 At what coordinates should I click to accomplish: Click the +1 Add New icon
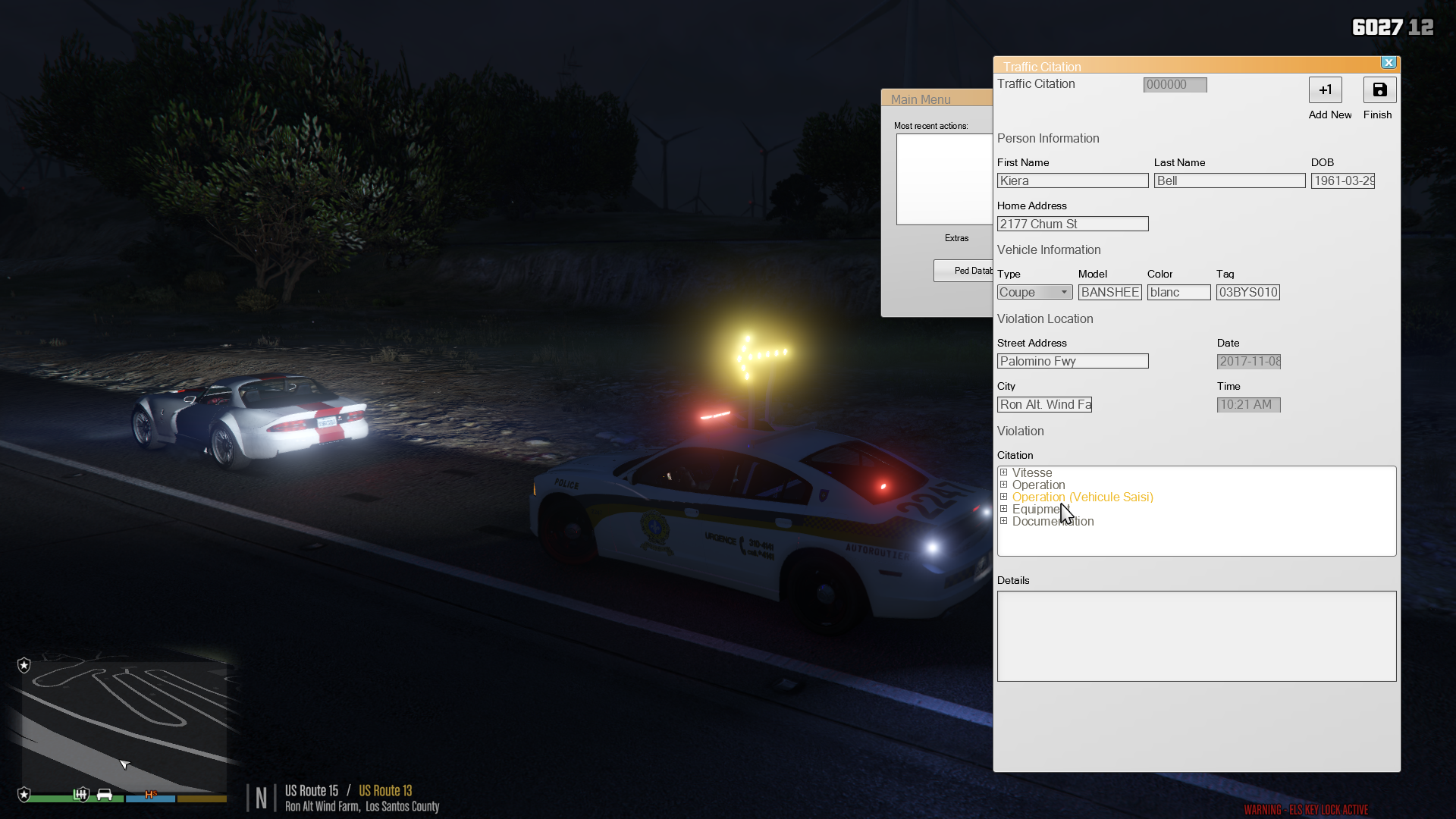(x=1325, y=89)
